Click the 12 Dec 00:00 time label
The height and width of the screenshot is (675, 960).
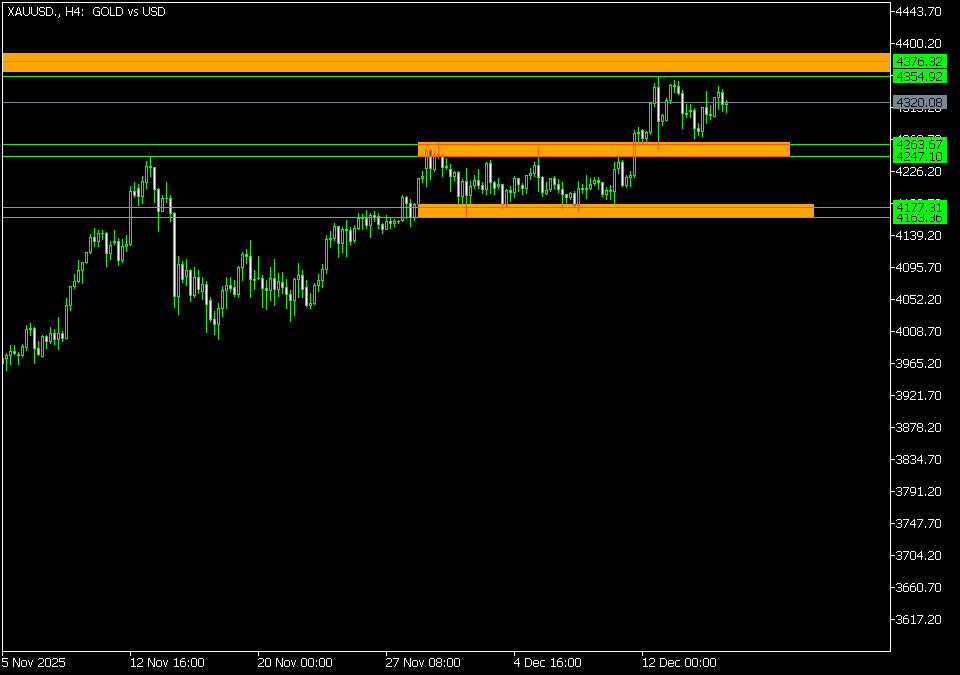pos(679,662)
